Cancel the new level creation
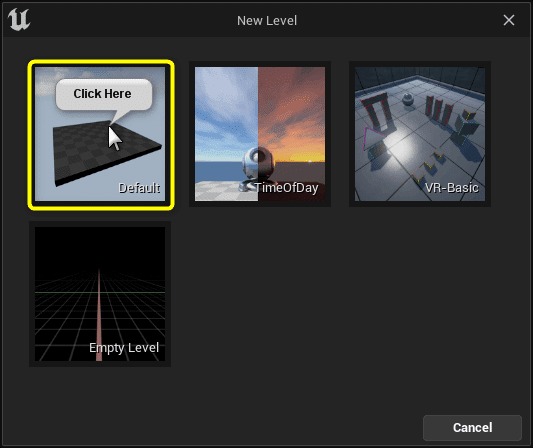 pos(472,428)
